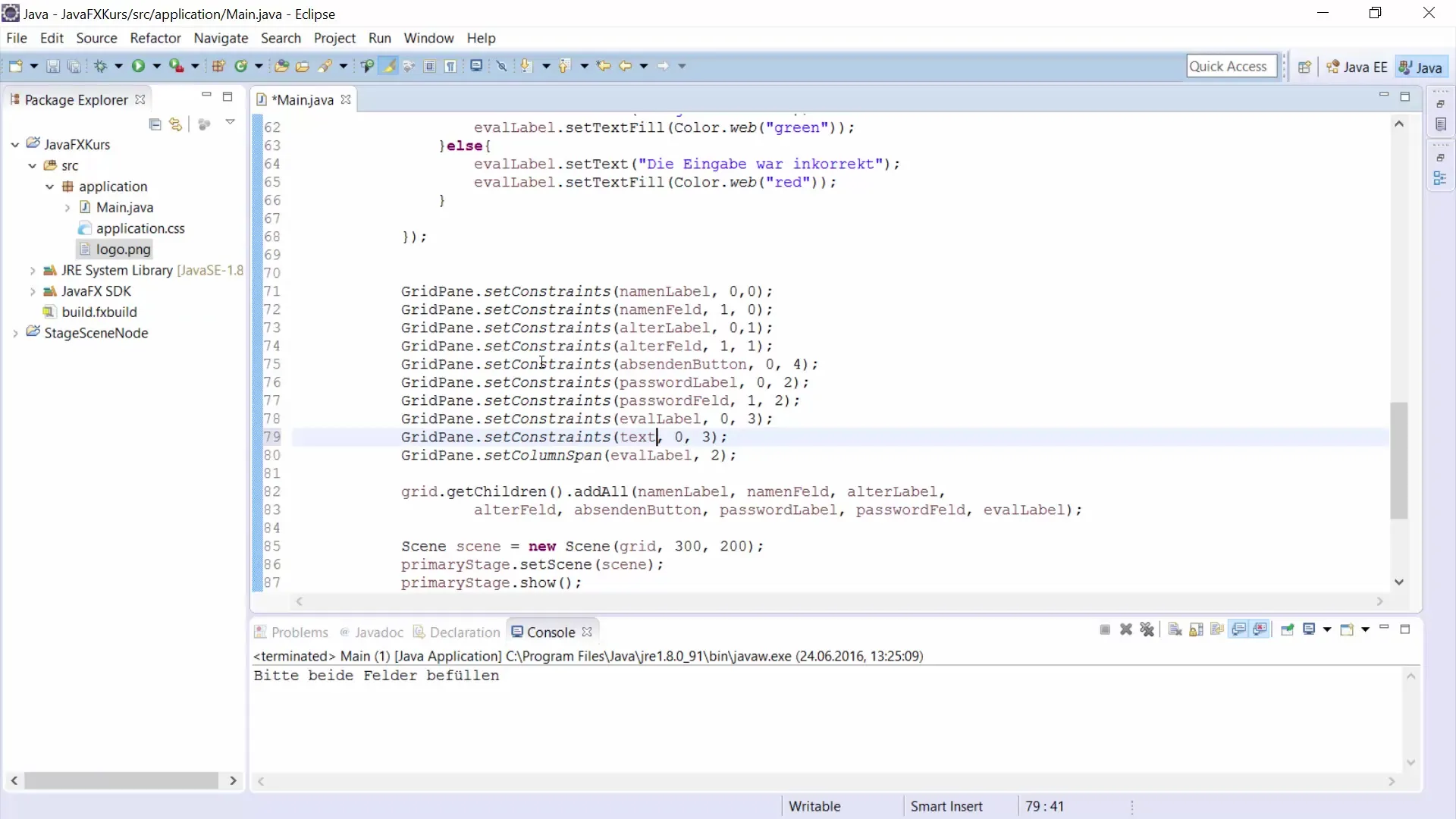Expand the JavaFX SDK node
Screen dimensions: 1456x819
pyautogui.click(x=32, y=291)
